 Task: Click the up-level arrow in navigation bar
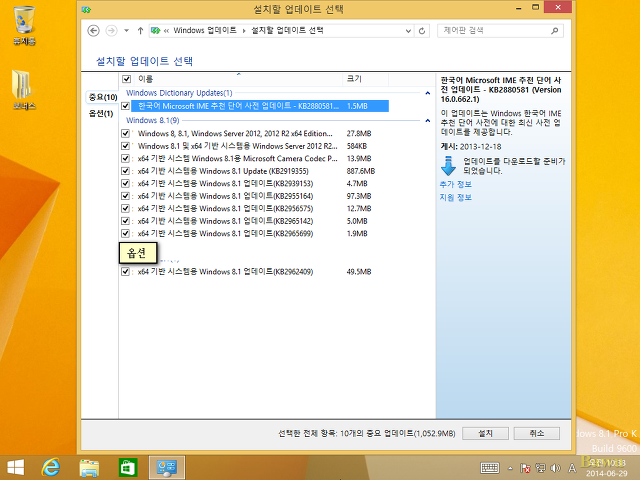click(140, 31)
